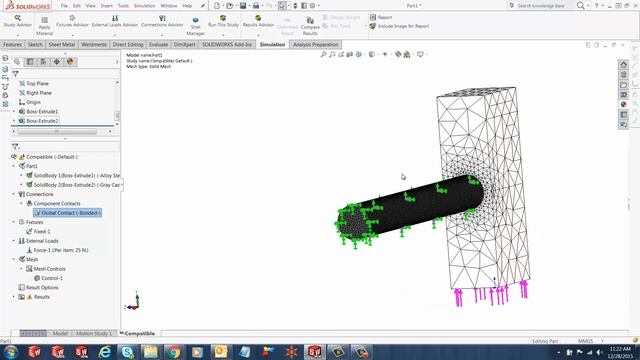The image size is (640, 360).
Task: Open the Results Advisor
Action: tap(258, 21)
